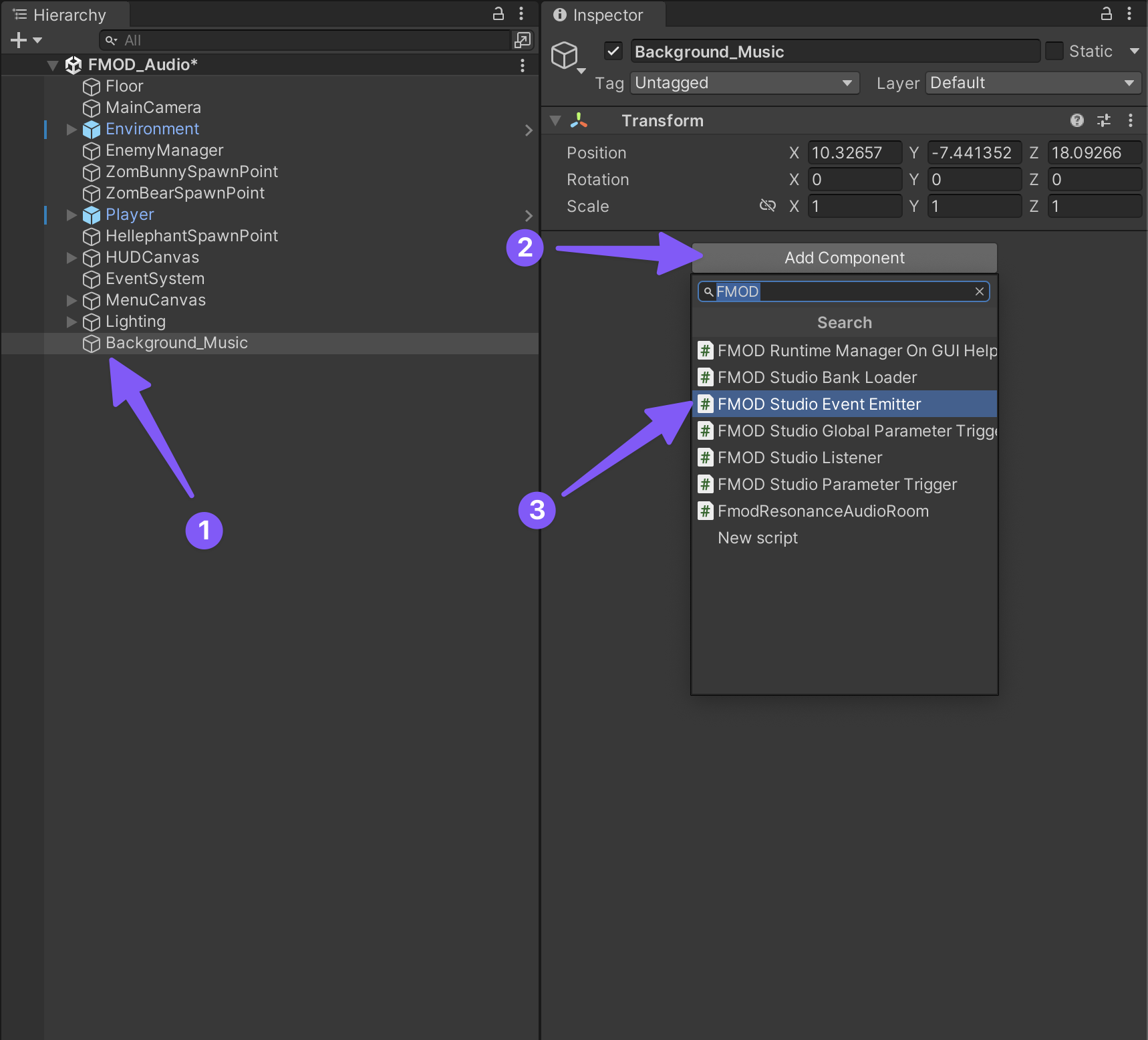Disable the Background_Music active checkbox
Screen dimensions: 1148x1040
(613, 51)
